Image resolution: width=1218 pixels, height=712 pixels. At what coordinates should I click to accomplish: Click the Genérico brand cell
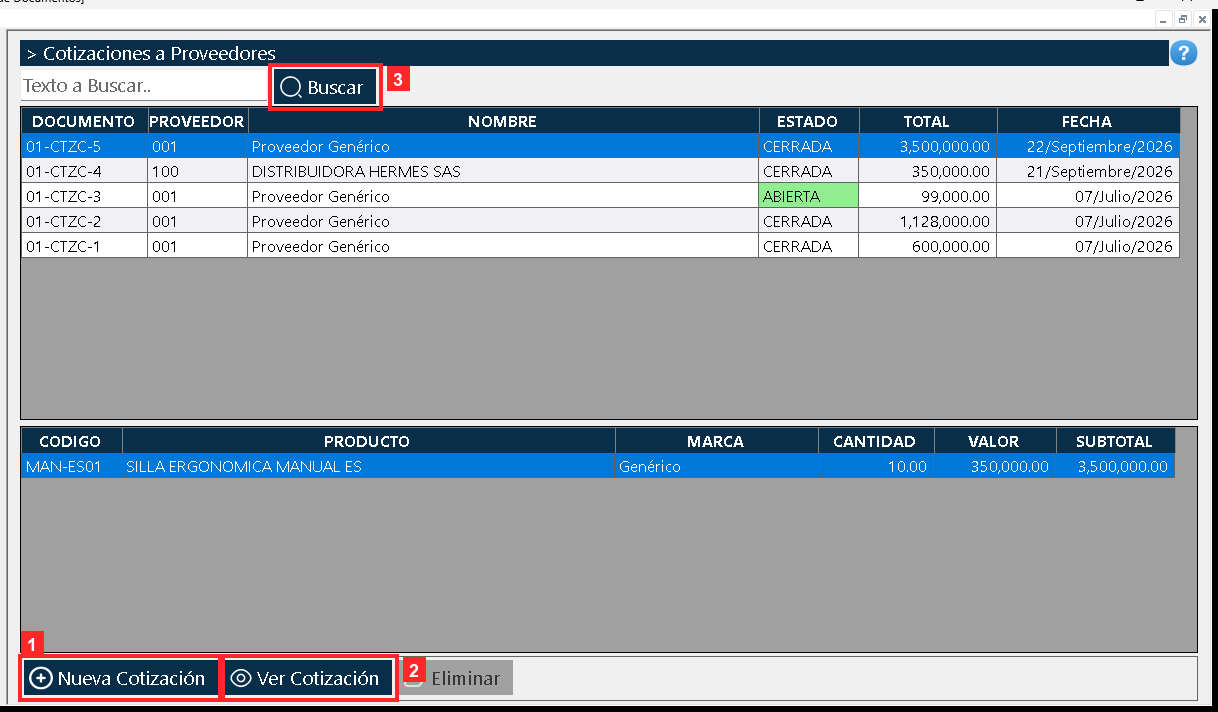[x=716, y=466]
